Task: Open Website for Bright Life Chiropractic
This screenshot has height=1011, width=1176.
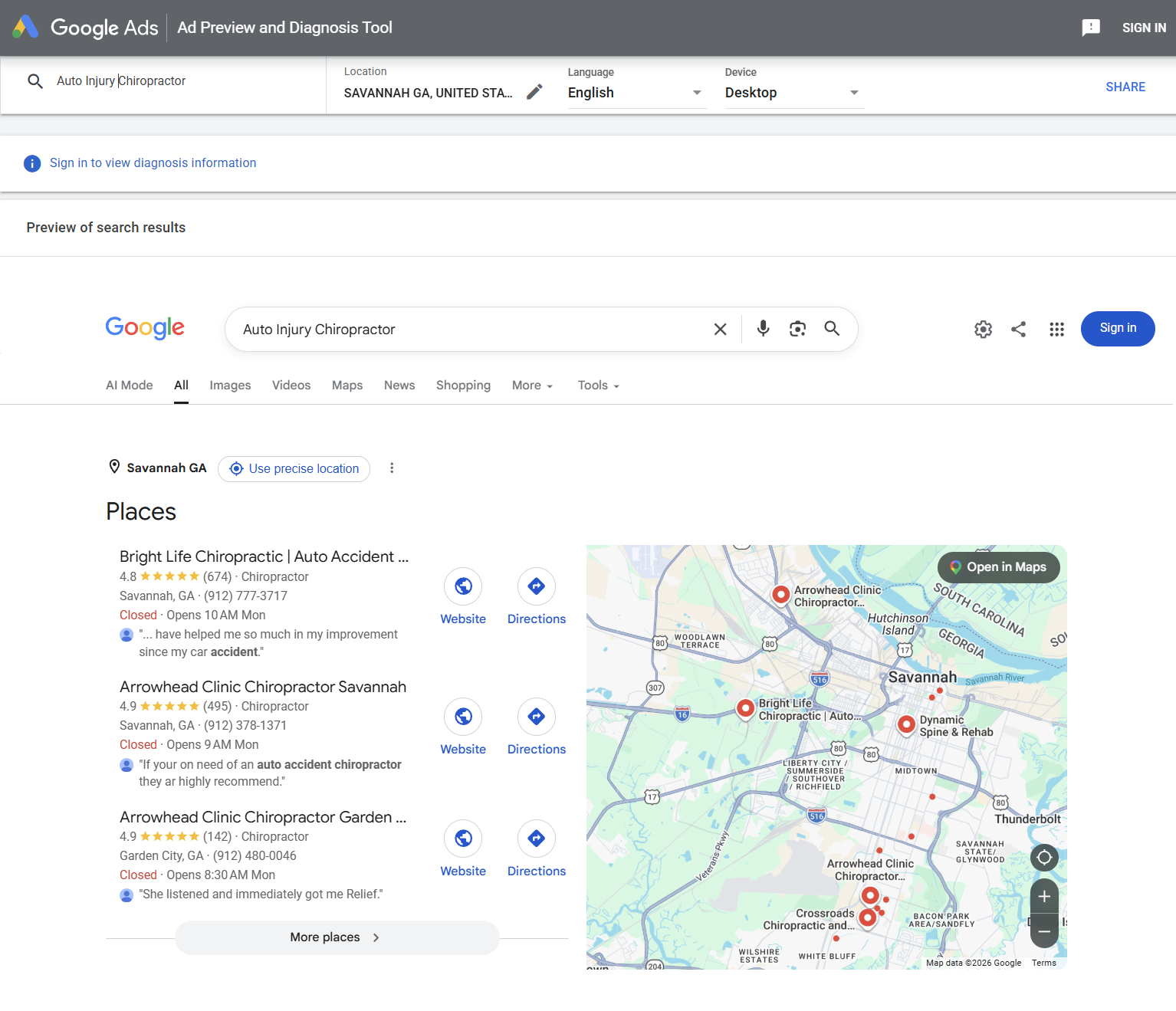Action: 463,597
